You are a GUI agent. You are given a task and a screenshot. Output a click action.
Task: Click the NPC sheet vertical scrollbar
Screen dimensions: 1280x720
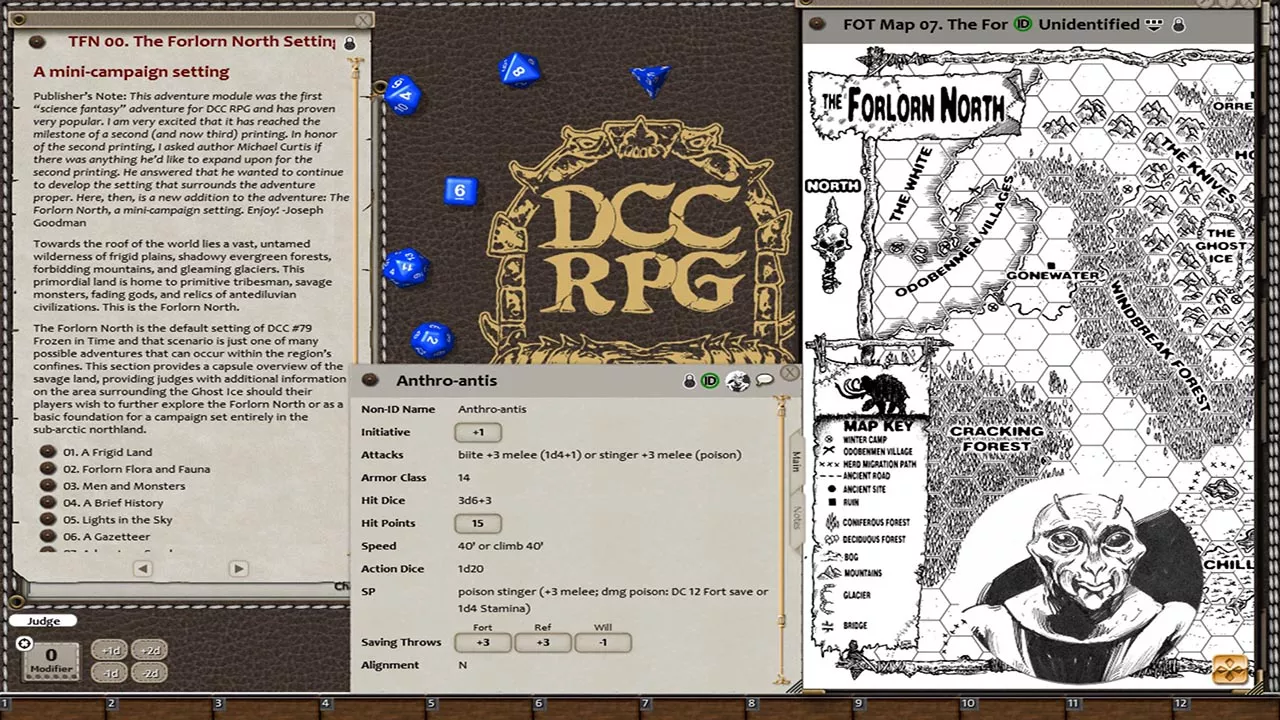point(781,540)
